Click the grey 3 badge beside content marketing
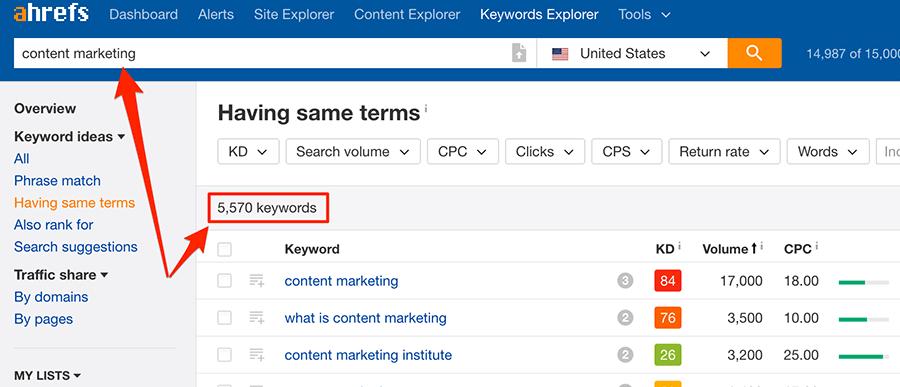The width and height of the screenshot is (900, 387). pyautogui.click(x=625, y=281)
